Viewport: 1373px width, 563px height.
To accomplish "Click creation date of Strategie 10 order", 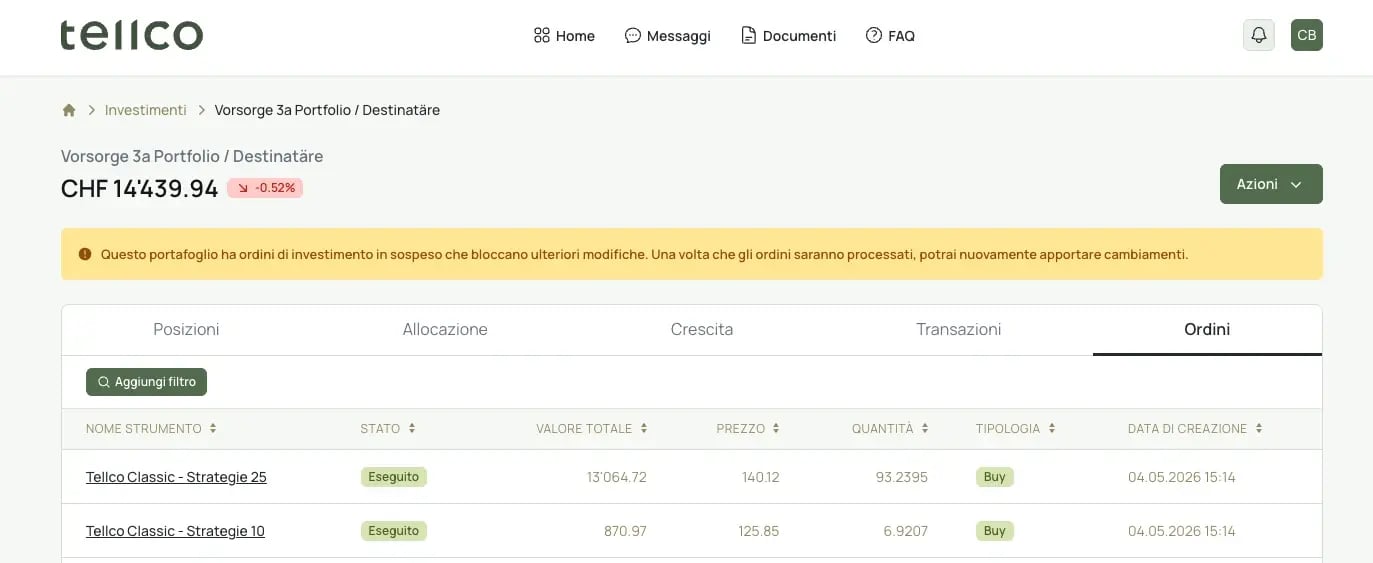I will (x=1182, y=531).
